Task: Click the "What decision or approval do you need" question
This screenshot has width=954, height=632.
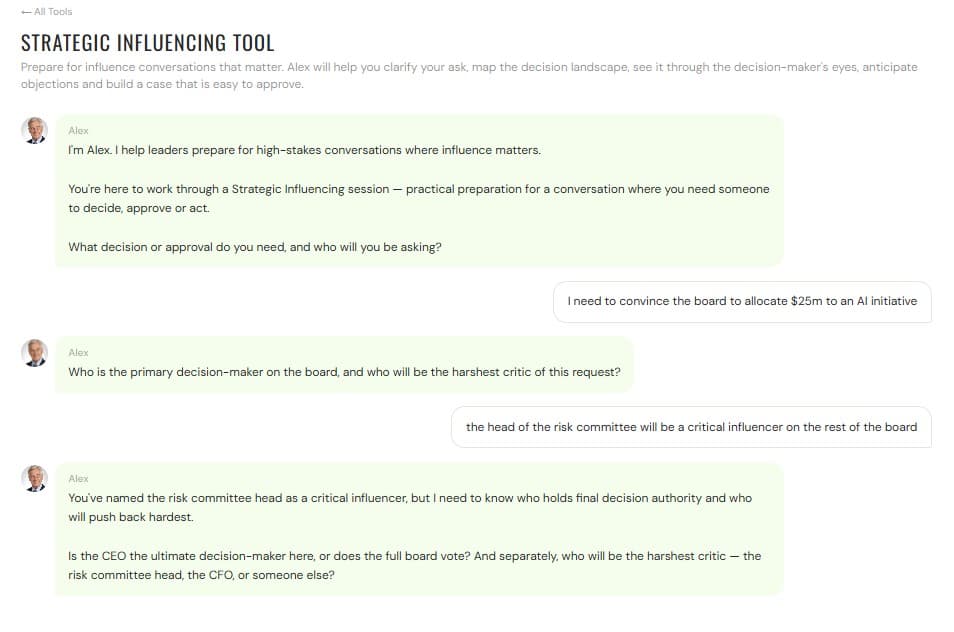Action: pyautogui.click(x=254, y=247)
